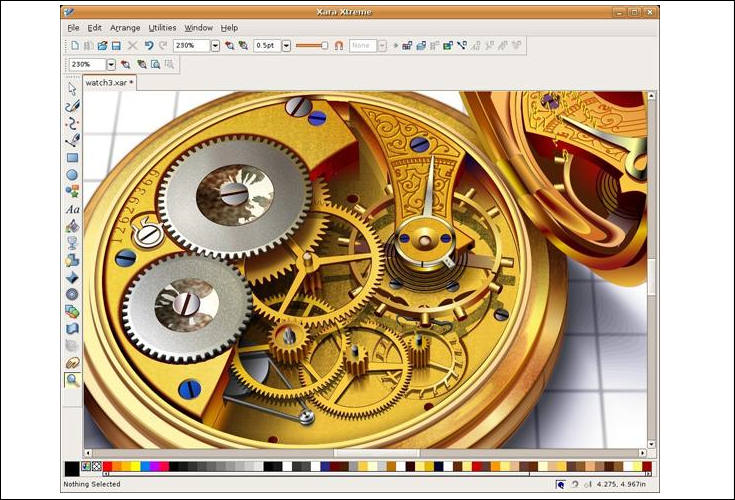Click the Nothing Selected status text
Viewport: 735px width, 500px height.
92,484
